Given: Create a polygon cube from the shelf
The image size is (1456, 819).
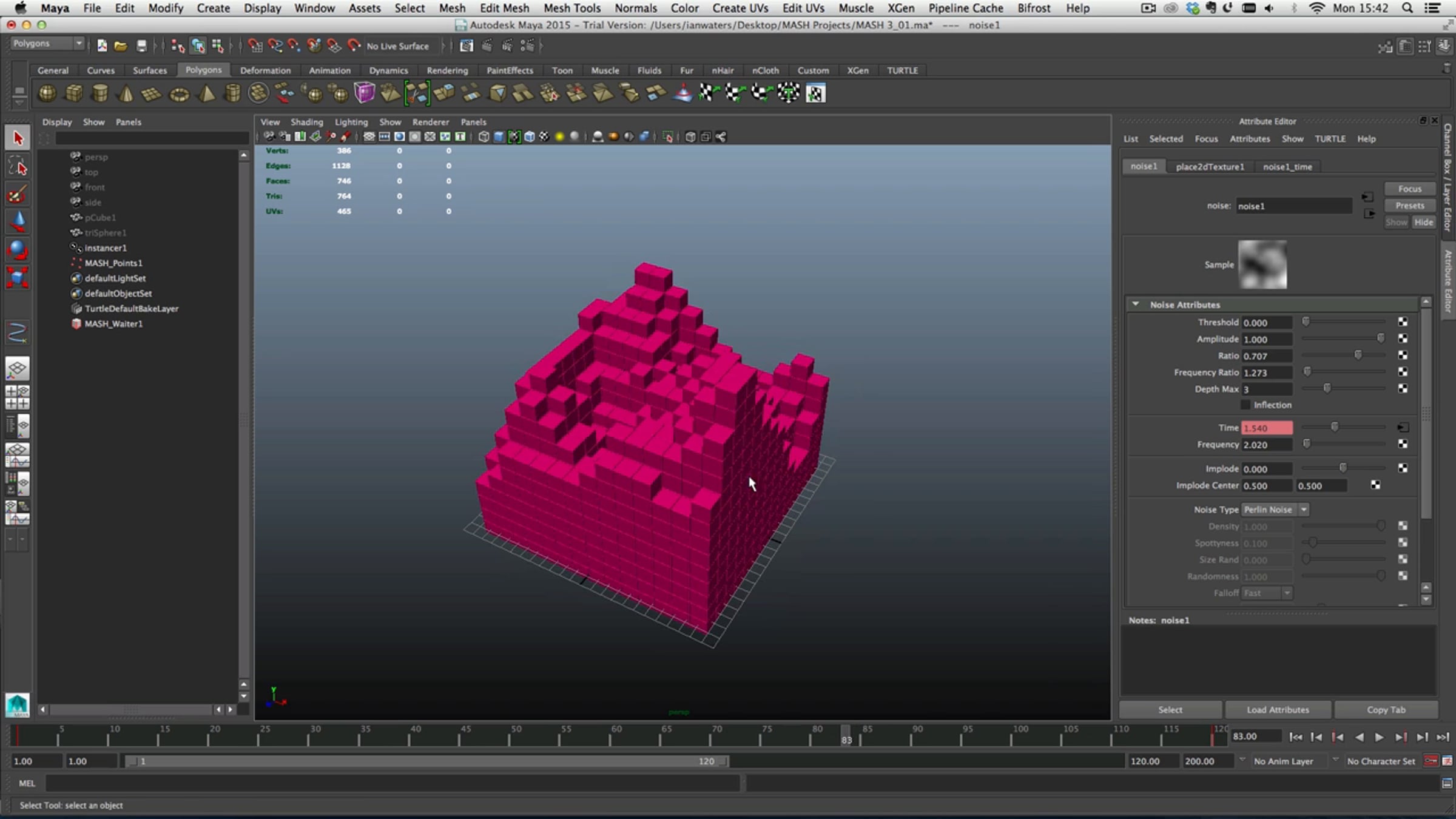Looking at the screenshot, I should (74, 93).
